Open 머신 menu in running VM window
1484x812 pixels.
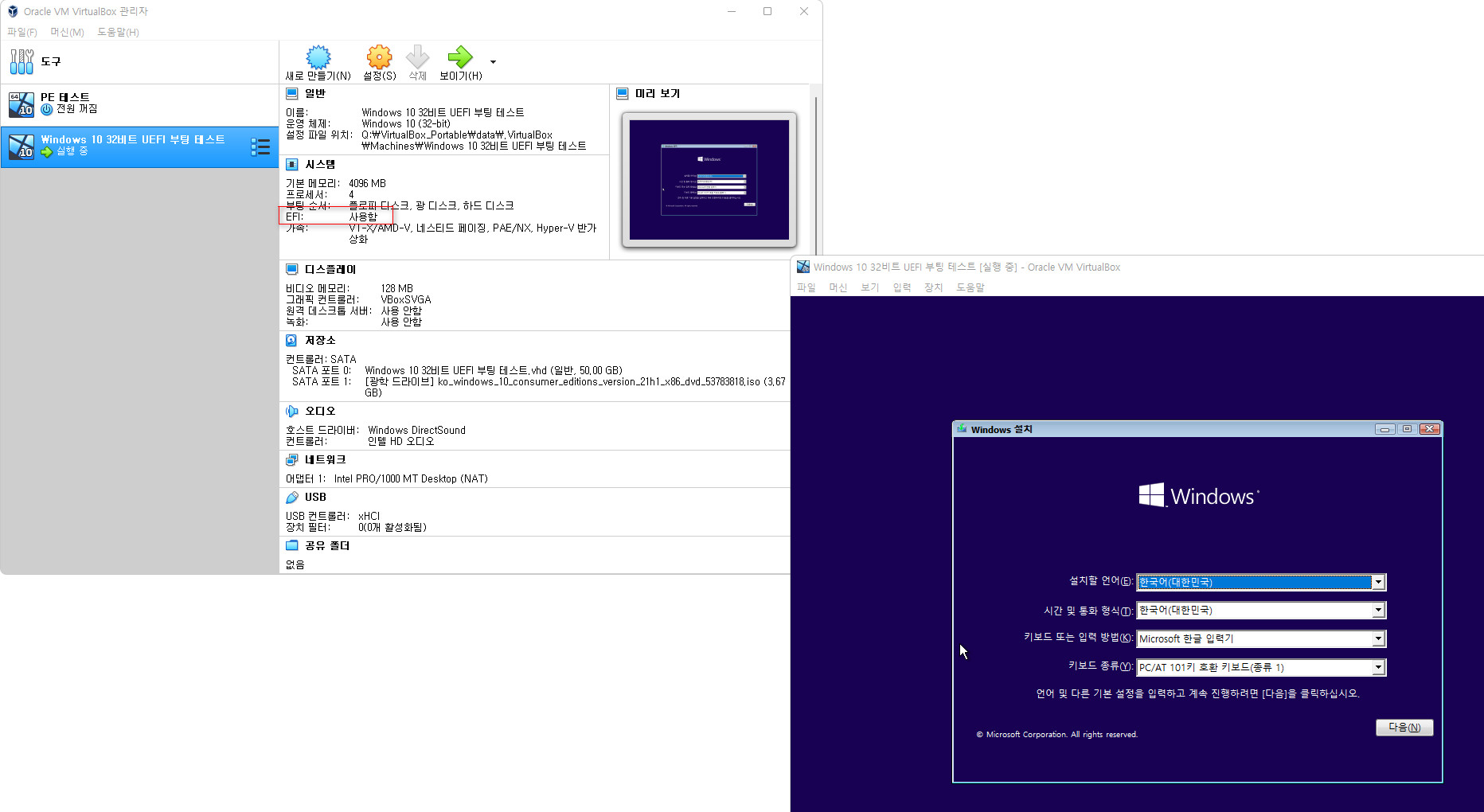[x=838, y=287]
